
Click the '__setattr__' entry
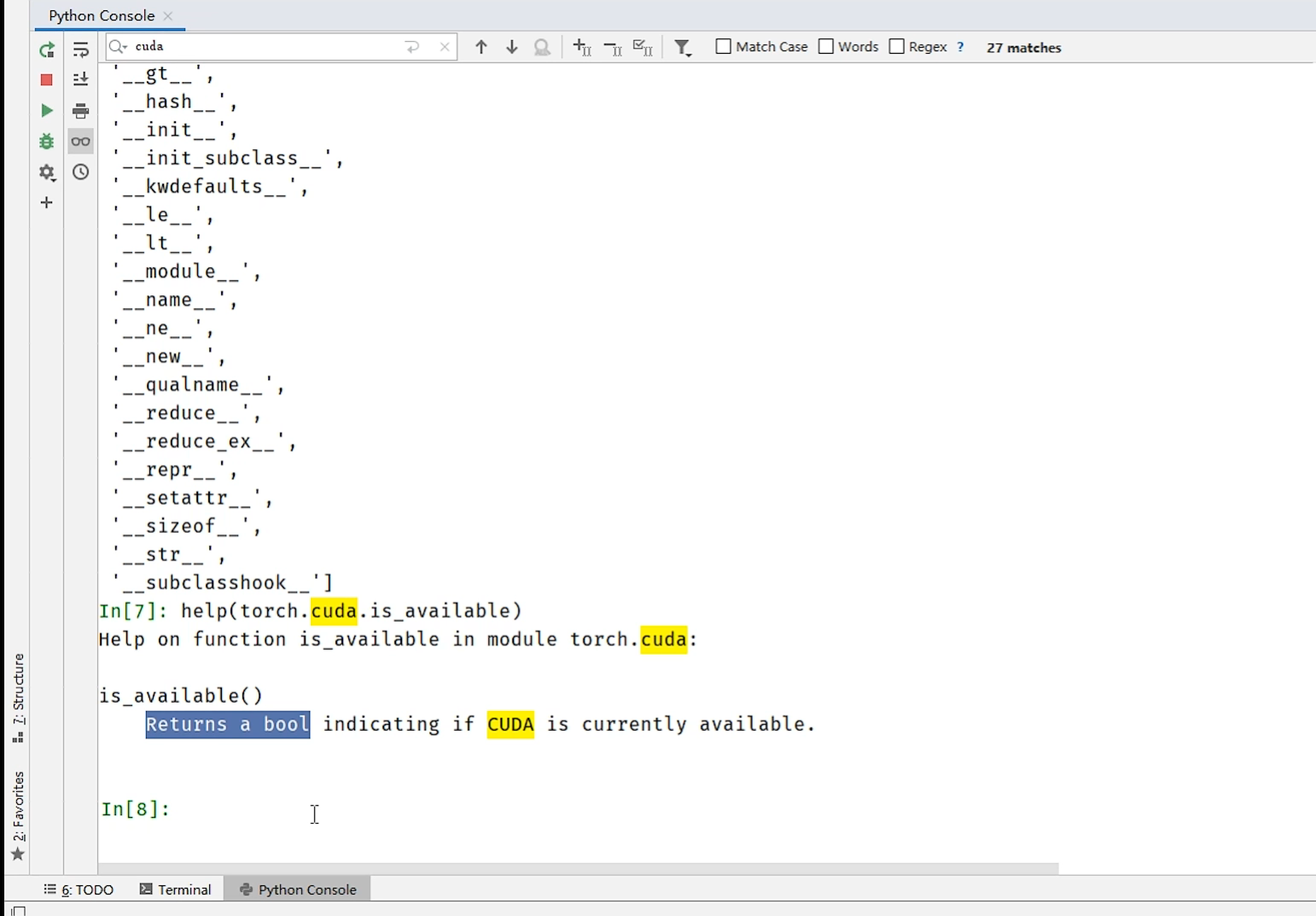tap(192, 499)
